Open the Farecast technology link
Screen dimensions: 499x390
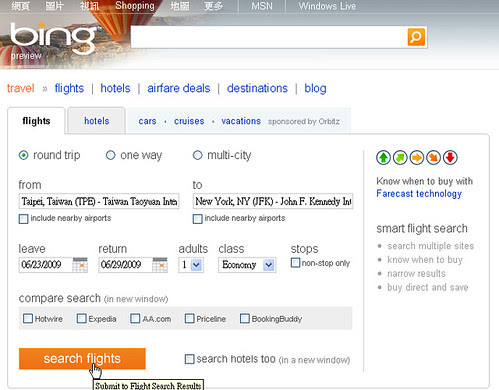419,194
